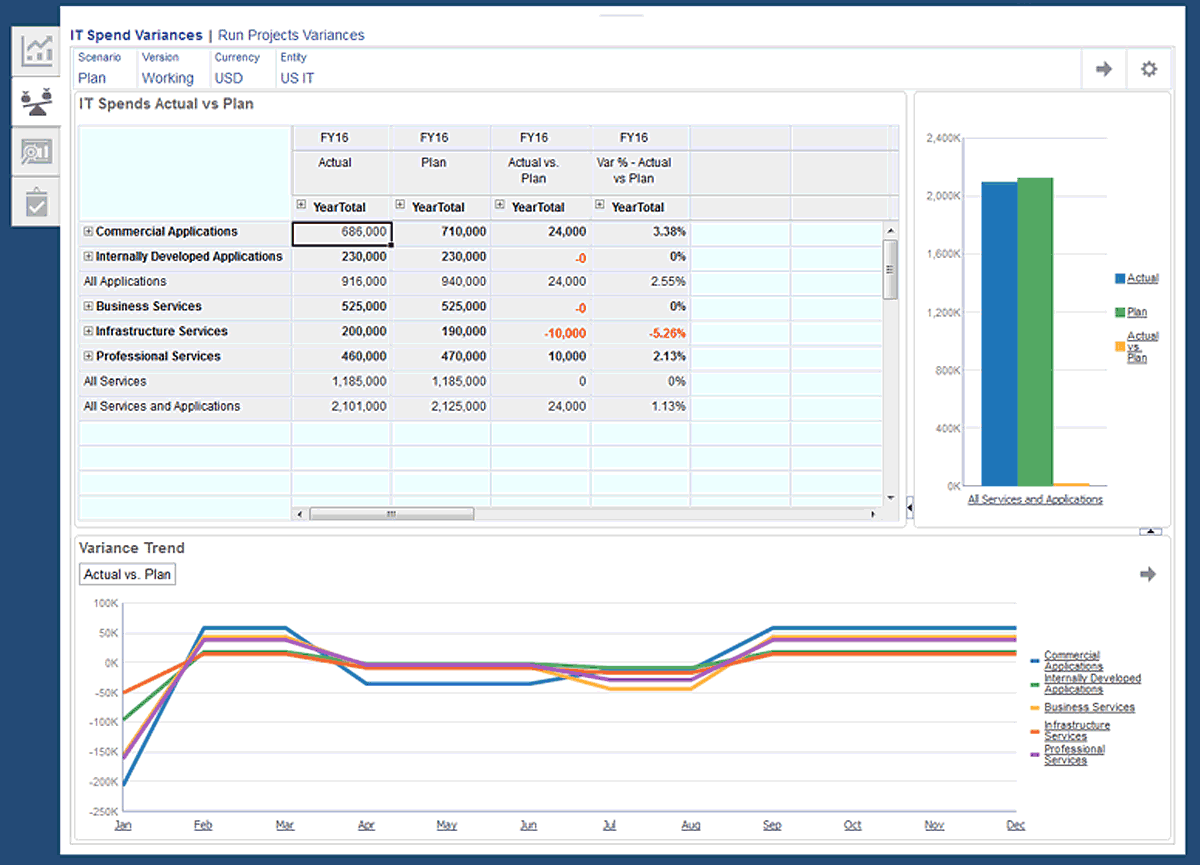Viewport: 1200px width, 865px height.
Task: Expand the Professional Services row
Action: click(x=88, y=357)
